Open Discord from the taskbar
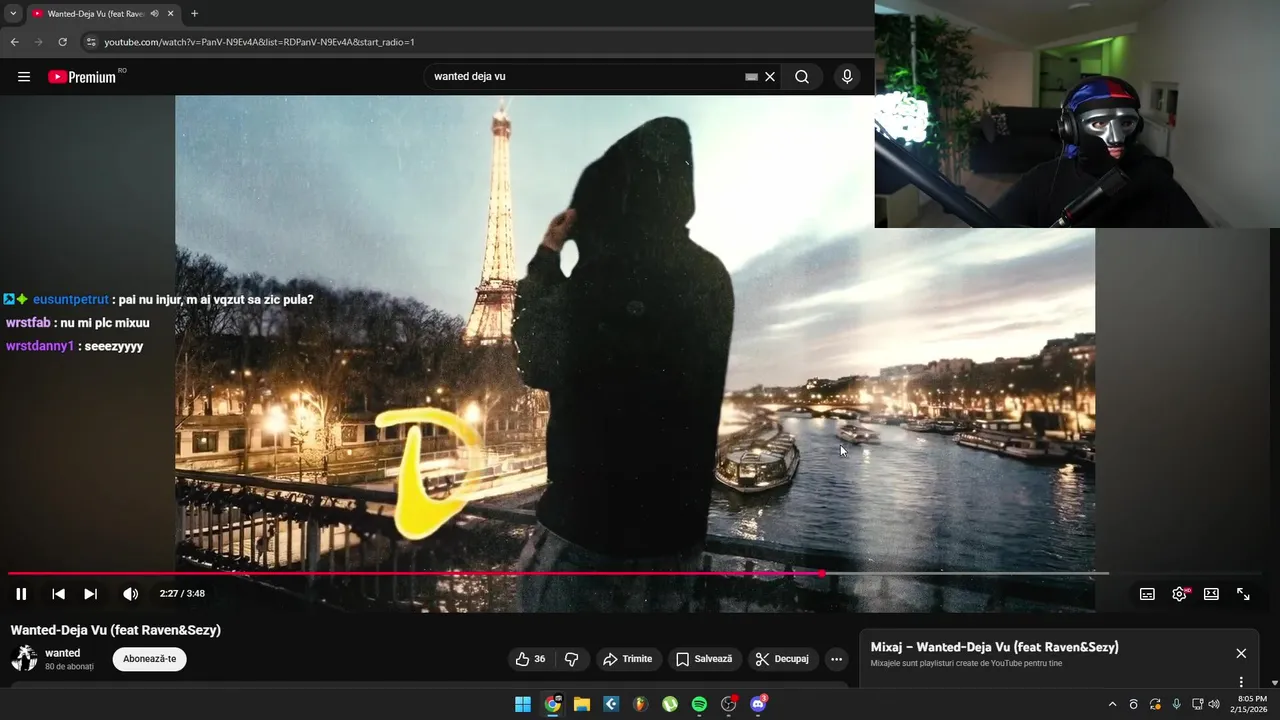1280x720 pixels. 758,704
